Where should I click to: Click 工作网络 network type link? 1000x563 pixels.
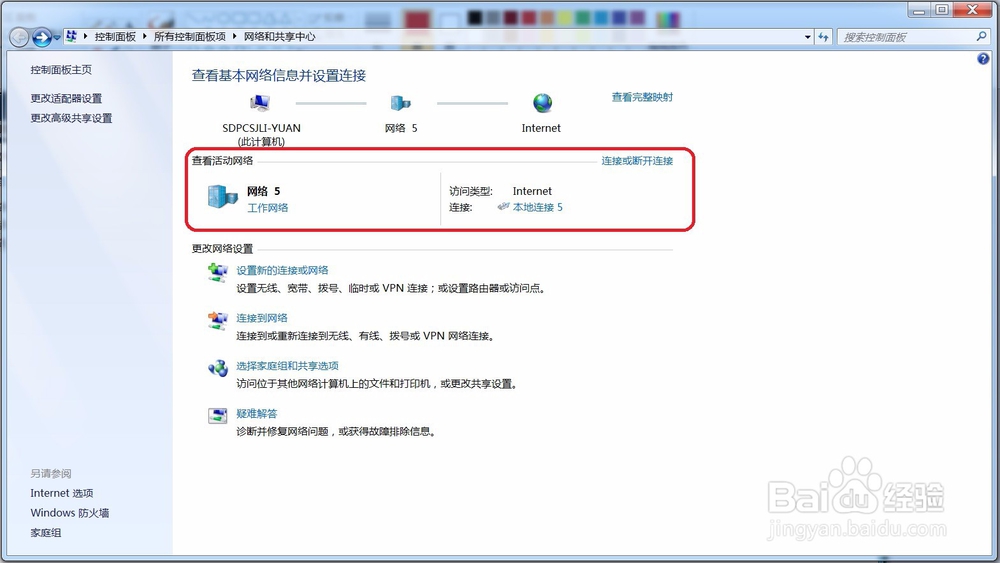(268, 208)
